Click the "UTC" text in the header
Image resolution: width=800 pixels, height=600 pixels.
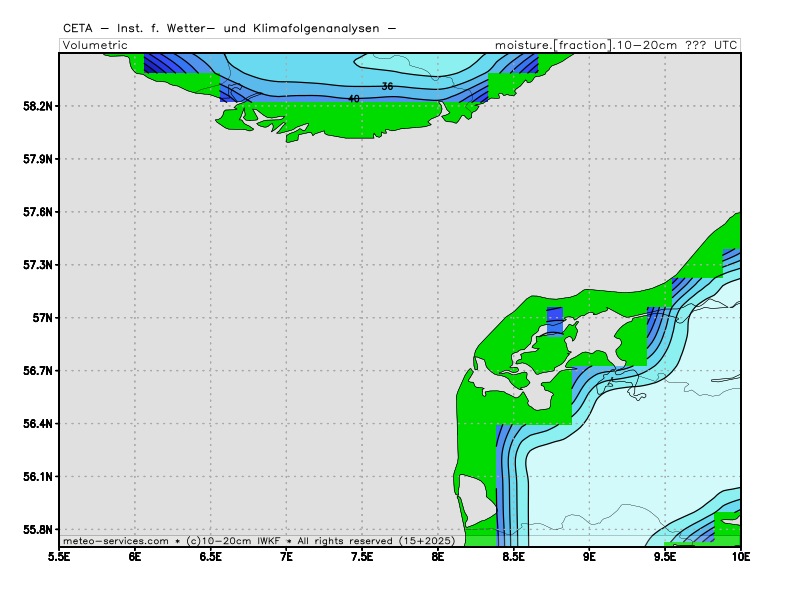[724, 45]
